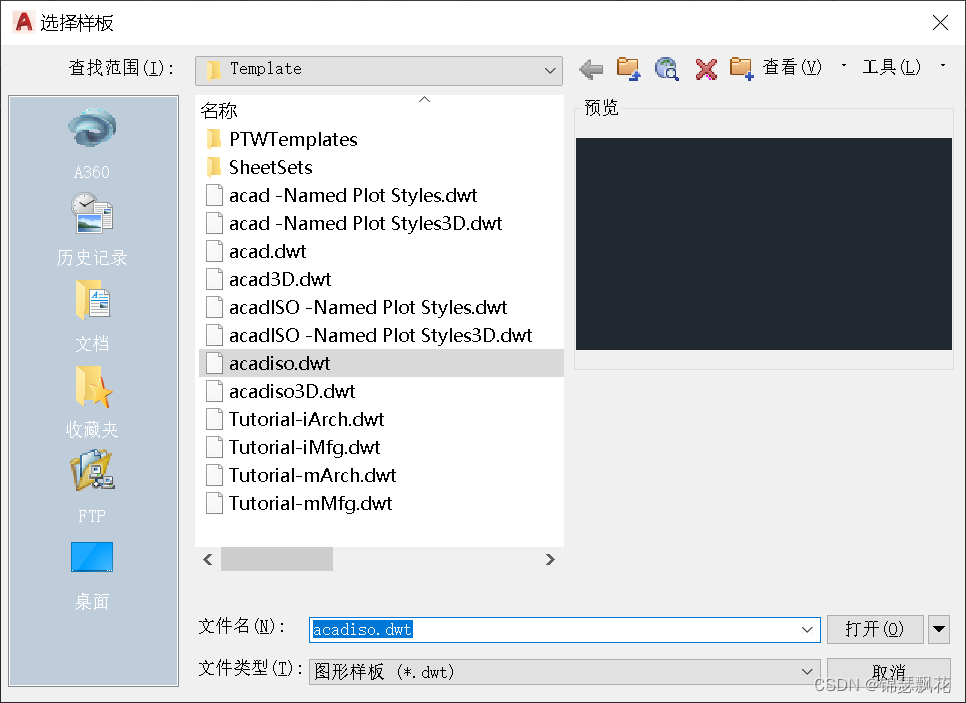Open dropdown arrow next to 打开 button
This screenshot has height=703, width=966.
point(939,629)
